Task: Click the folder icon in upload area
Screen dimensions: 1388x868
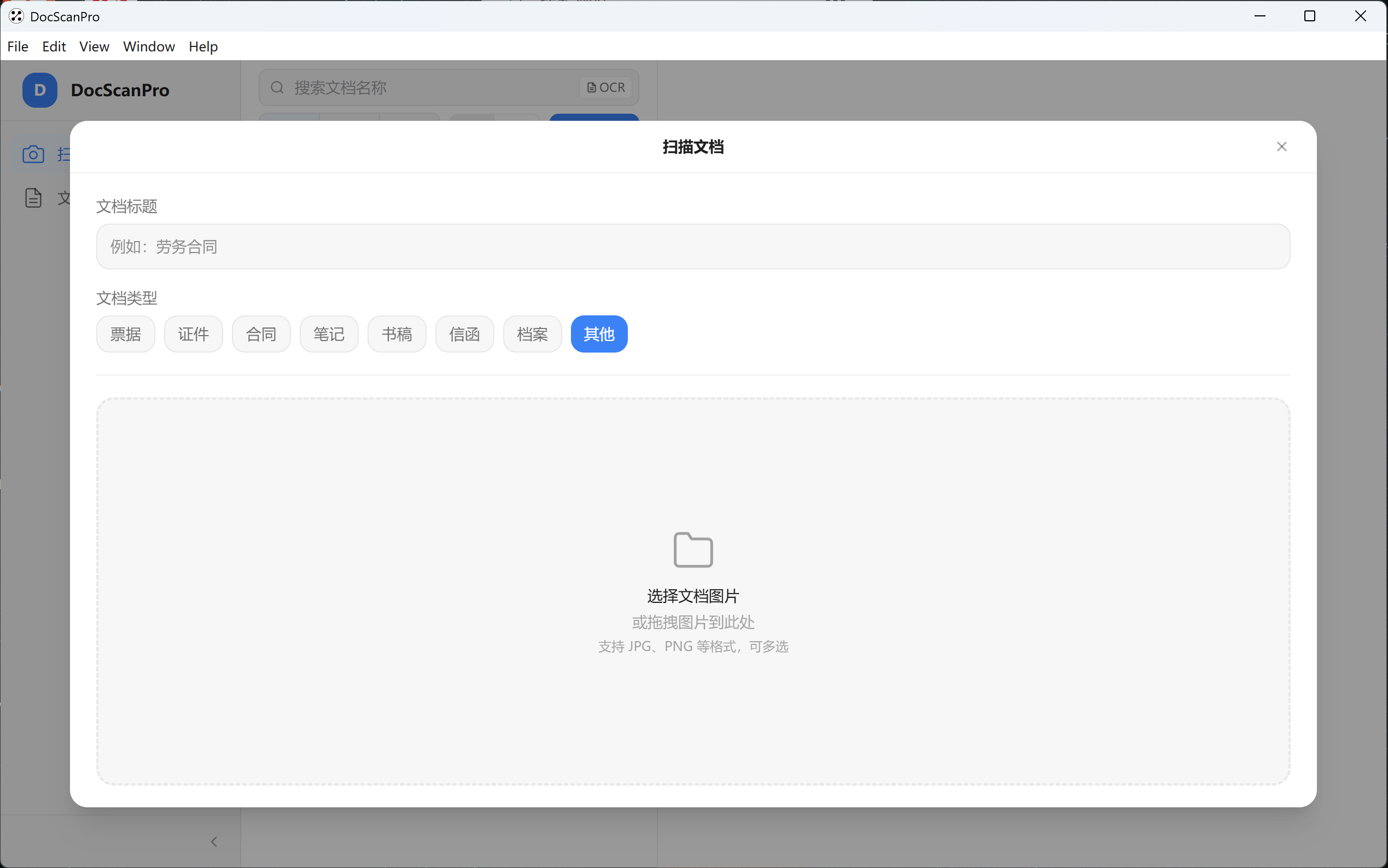Action: pos(693,549)
